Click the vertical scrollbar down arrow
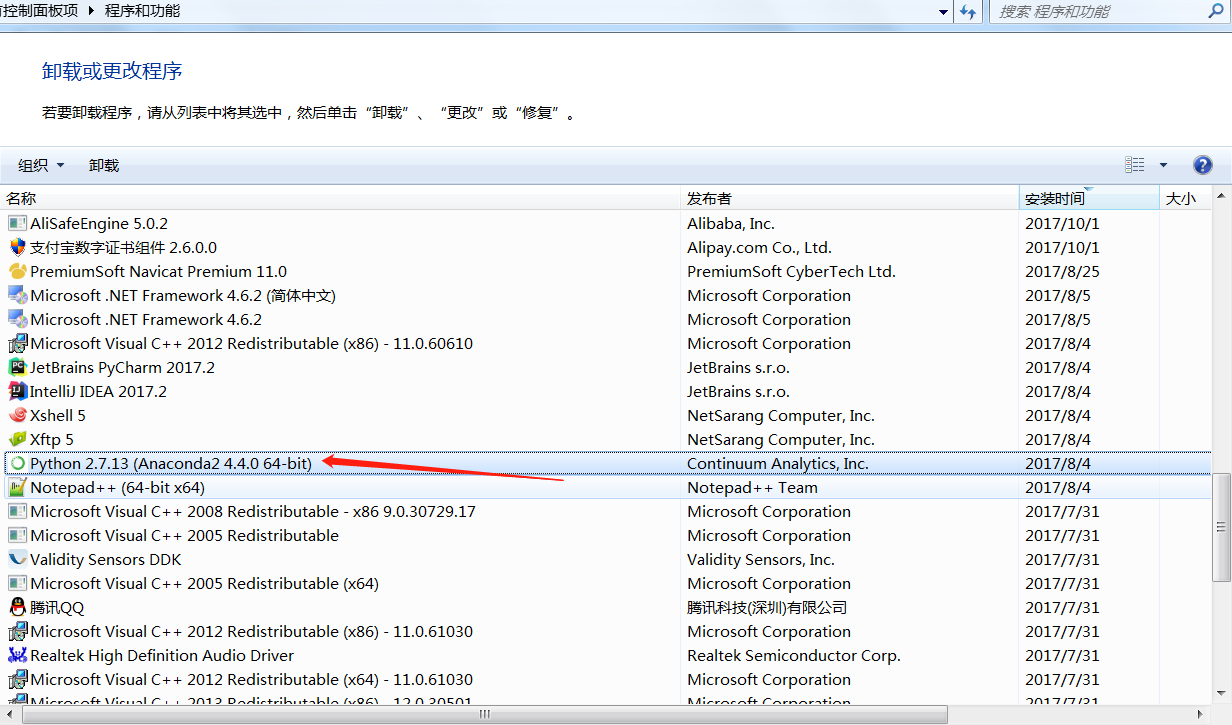This screenshot has height=725, width=1232. pyautogui.click(x=1222, y=693)
